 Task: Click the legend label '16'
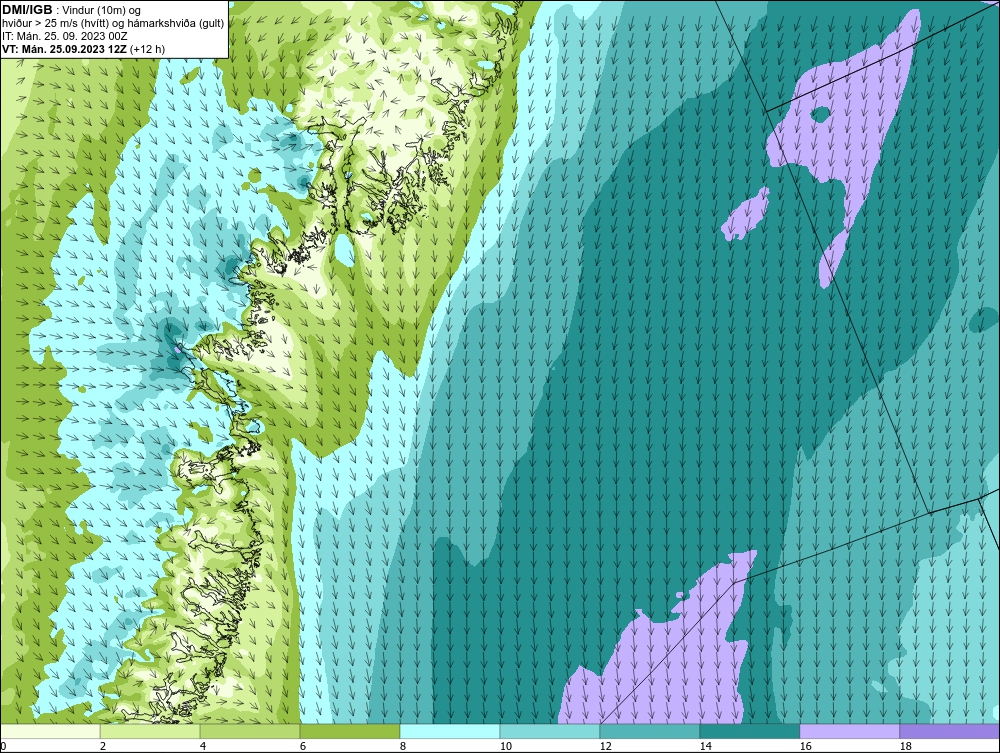(806, 746)
